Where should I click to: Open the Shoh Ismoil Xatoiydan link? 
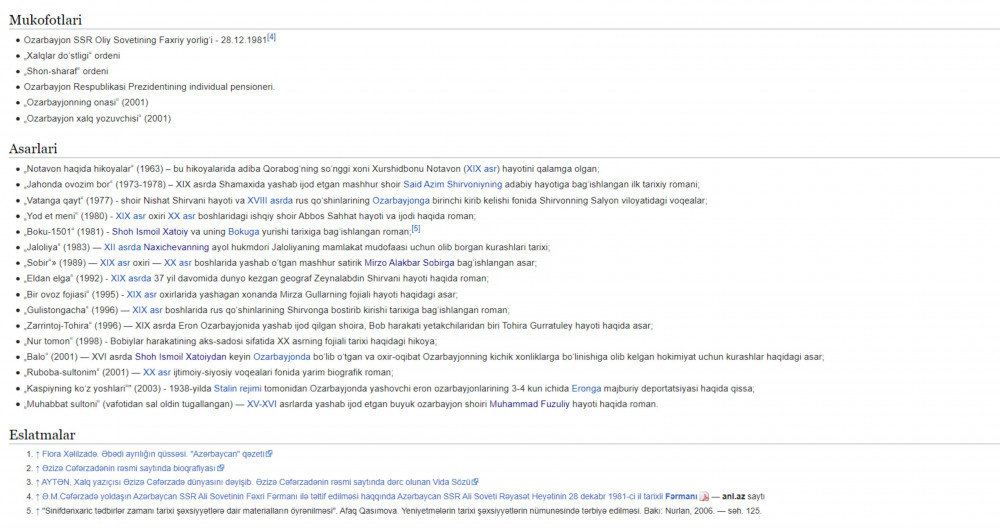(180, 357)
